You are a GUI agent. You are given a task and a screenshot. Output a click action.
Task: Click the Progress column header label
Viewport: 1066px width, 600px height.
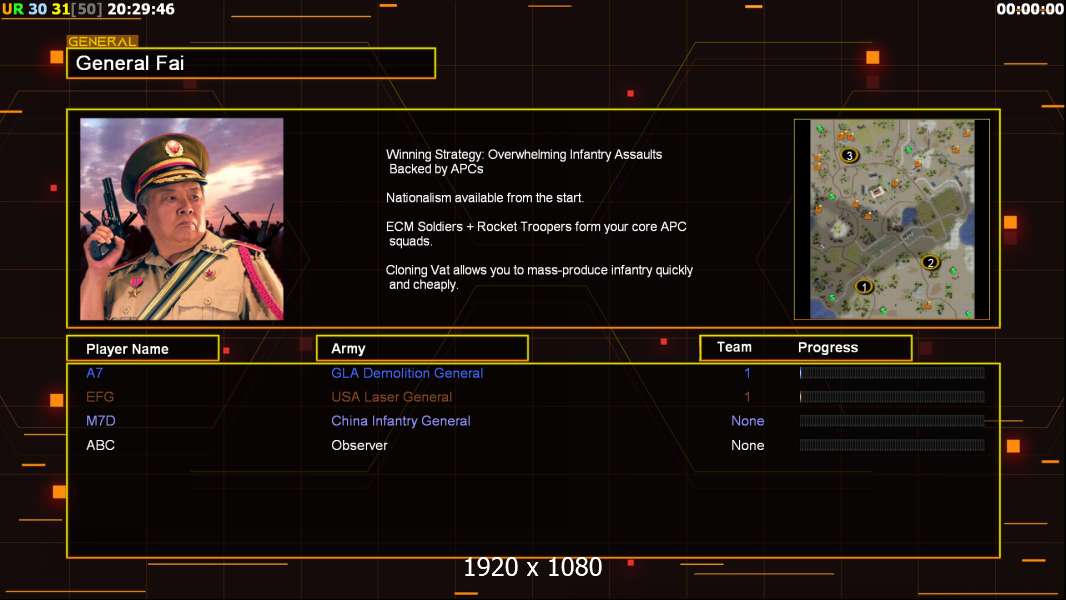pyautogui.click(x=827, y=347)
